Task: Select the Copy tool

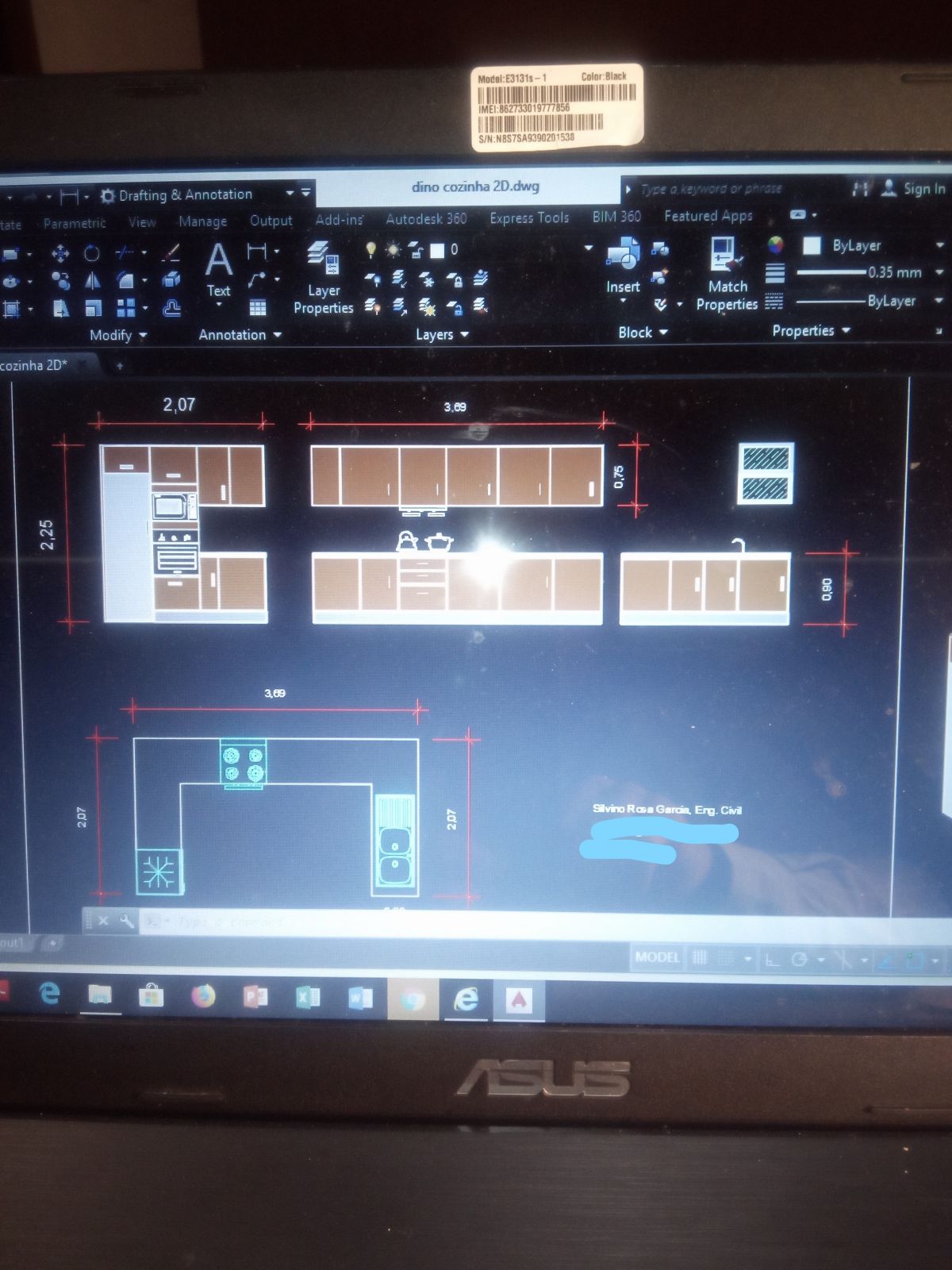Action: (x=60, y=280)
